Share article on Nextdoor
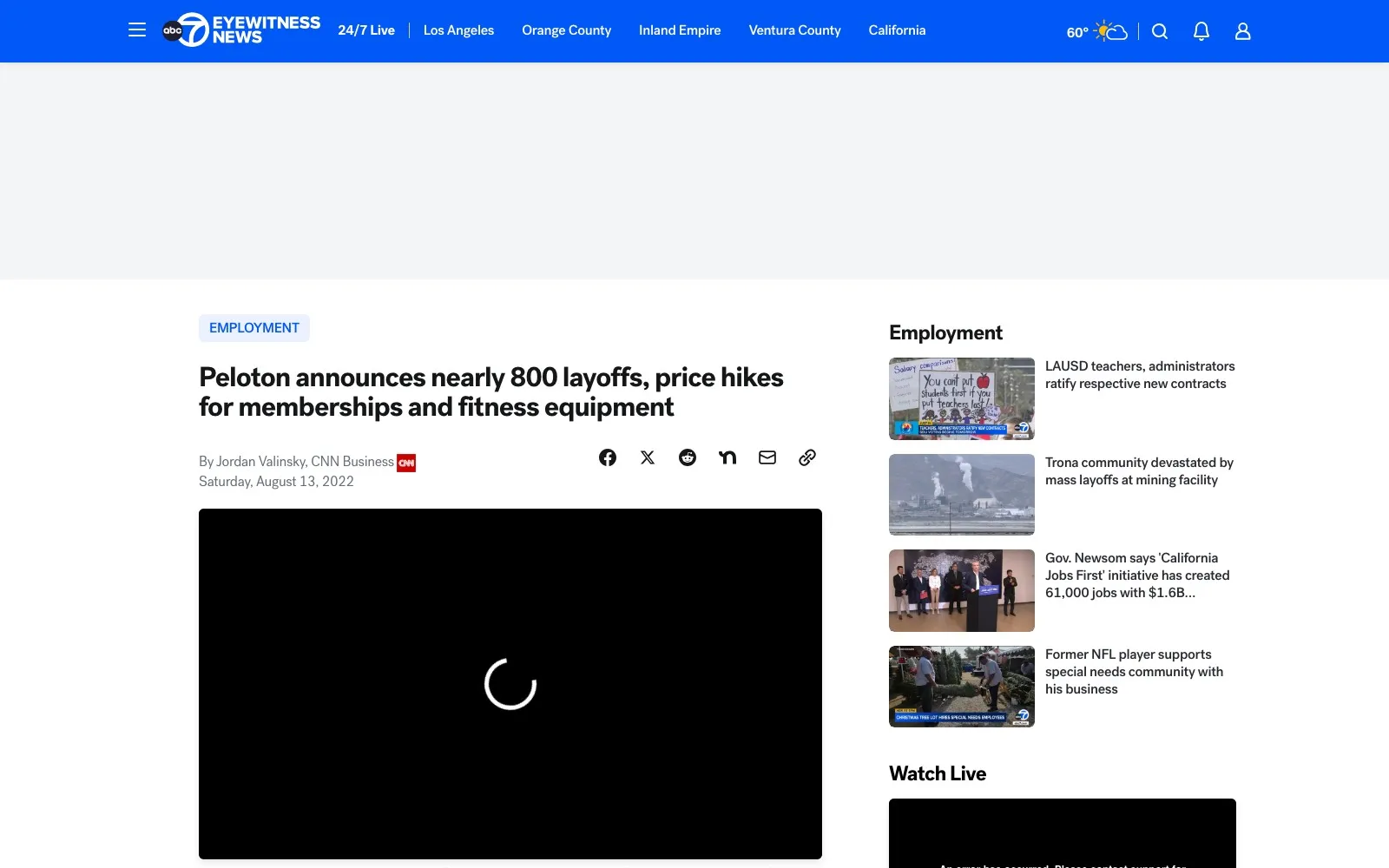1389x868 pixels. (727, 457)
